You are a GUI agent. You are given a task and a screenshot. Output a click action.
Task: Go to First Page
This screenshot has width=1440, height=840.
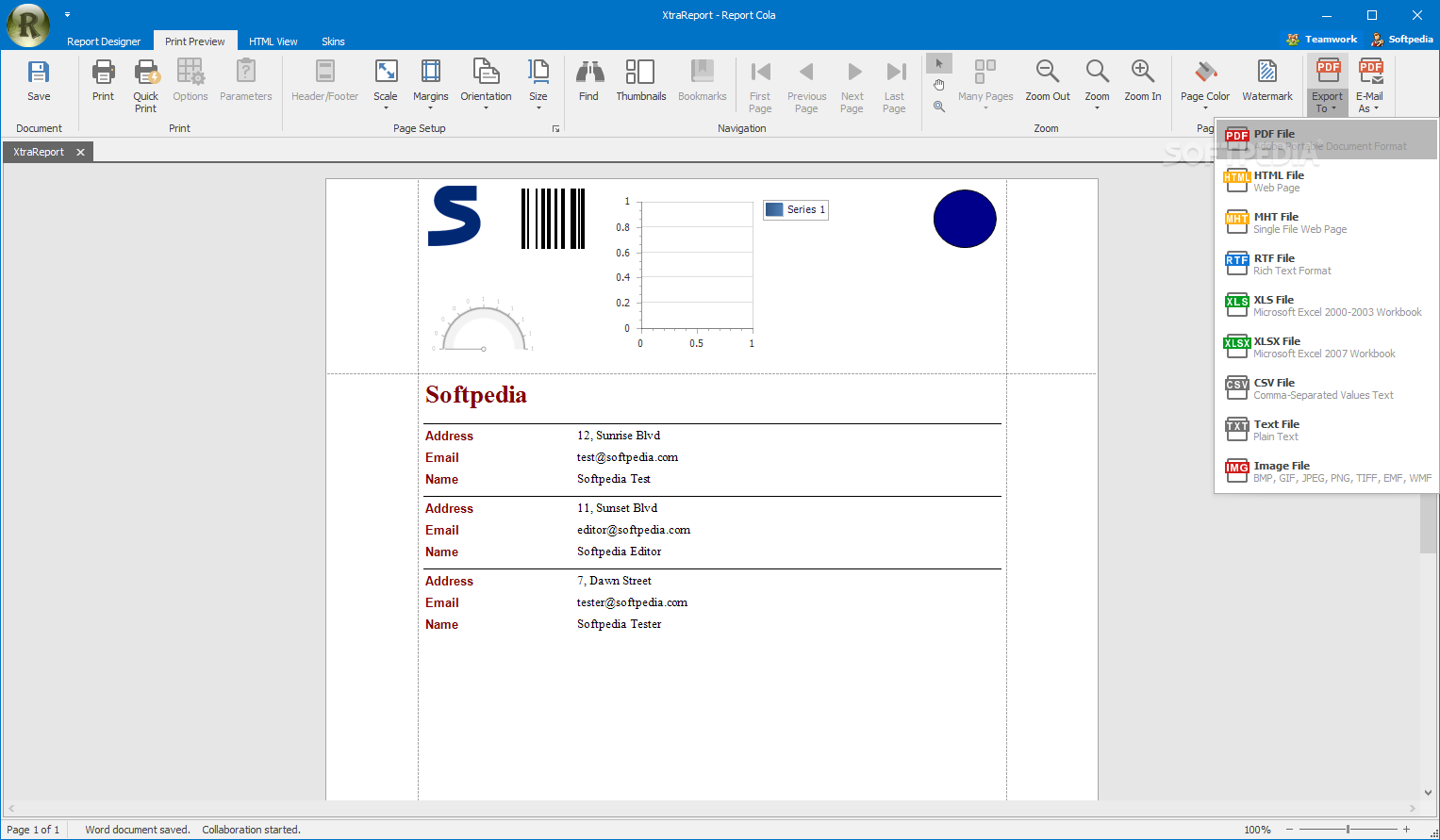tap(760, 87)
